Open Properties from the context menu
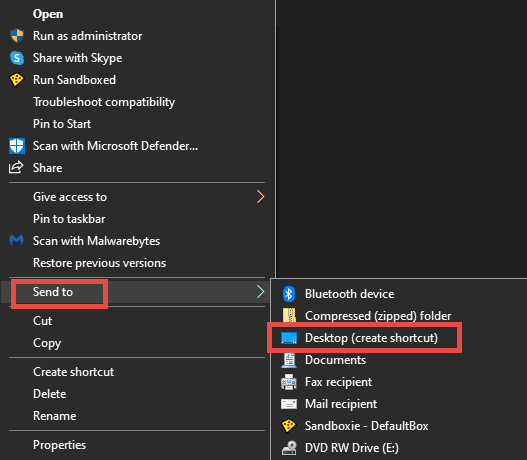 pyautogui.click(x=59, y=445)
